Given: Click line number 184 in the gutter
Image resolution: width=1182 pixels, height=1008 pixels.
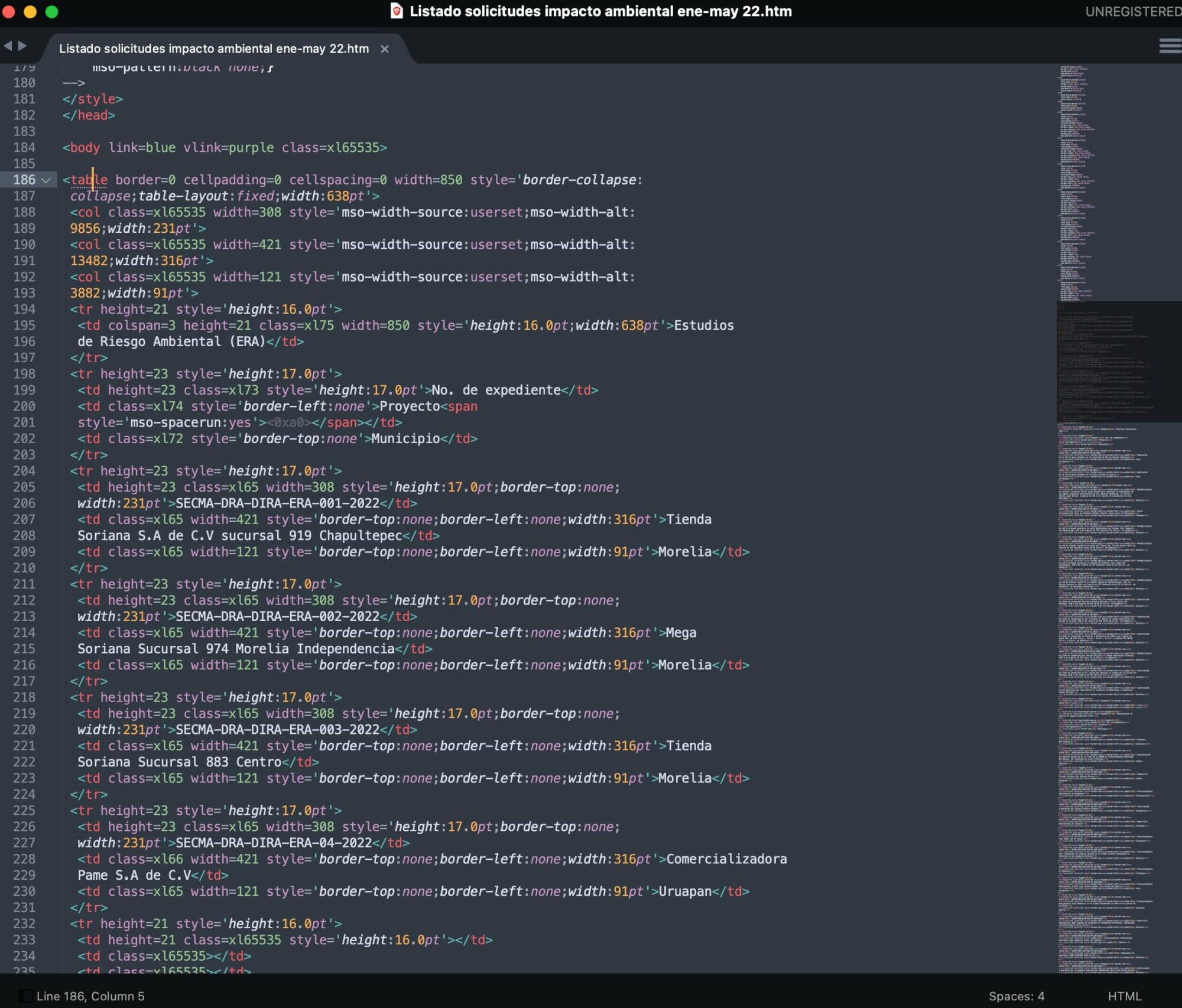Looking at the screenshot, I should pos(24,147).
